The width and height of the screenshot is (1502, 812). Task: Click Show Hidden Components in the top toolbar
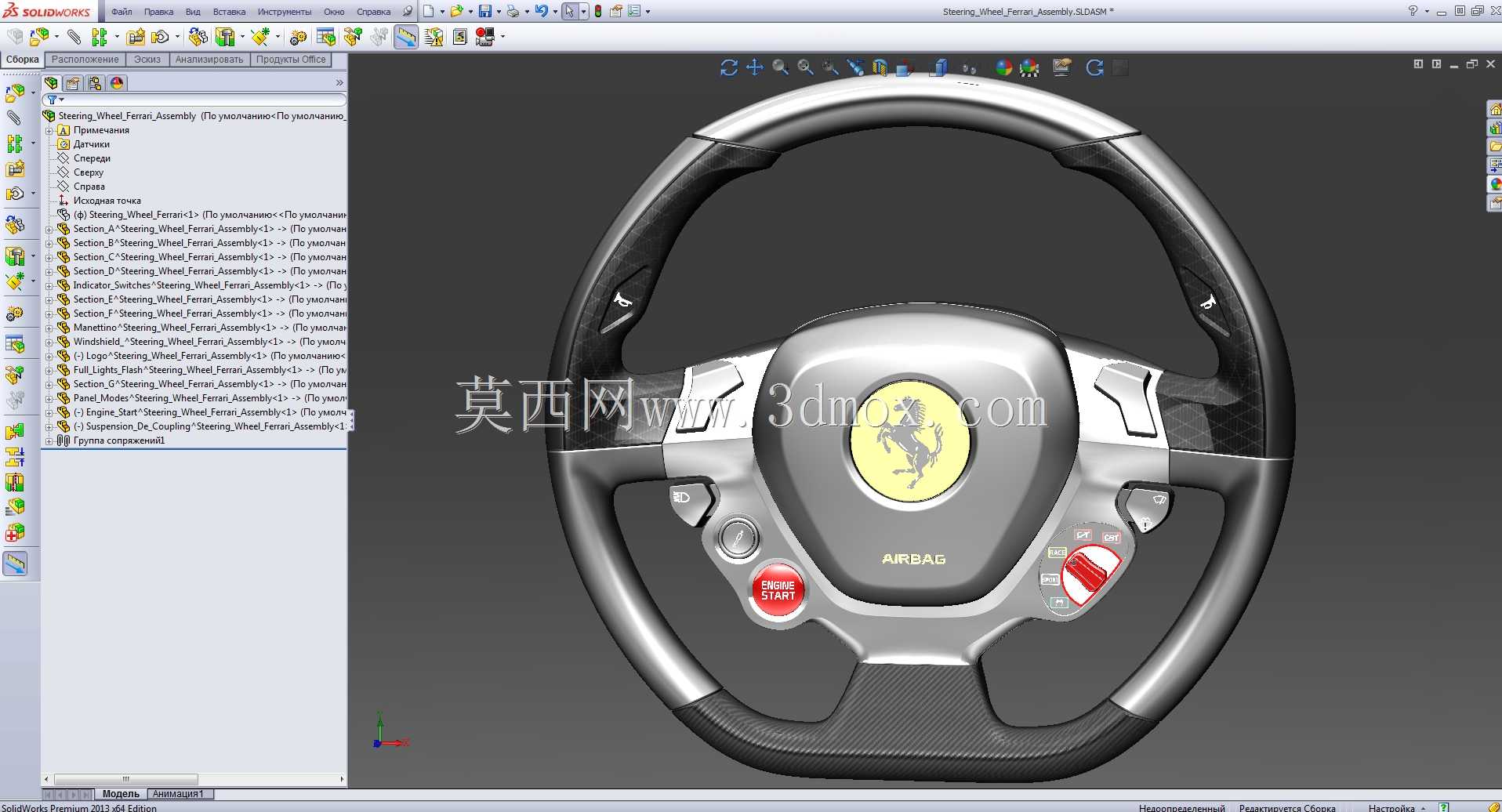pyautogui.click(x=198, y=37)
